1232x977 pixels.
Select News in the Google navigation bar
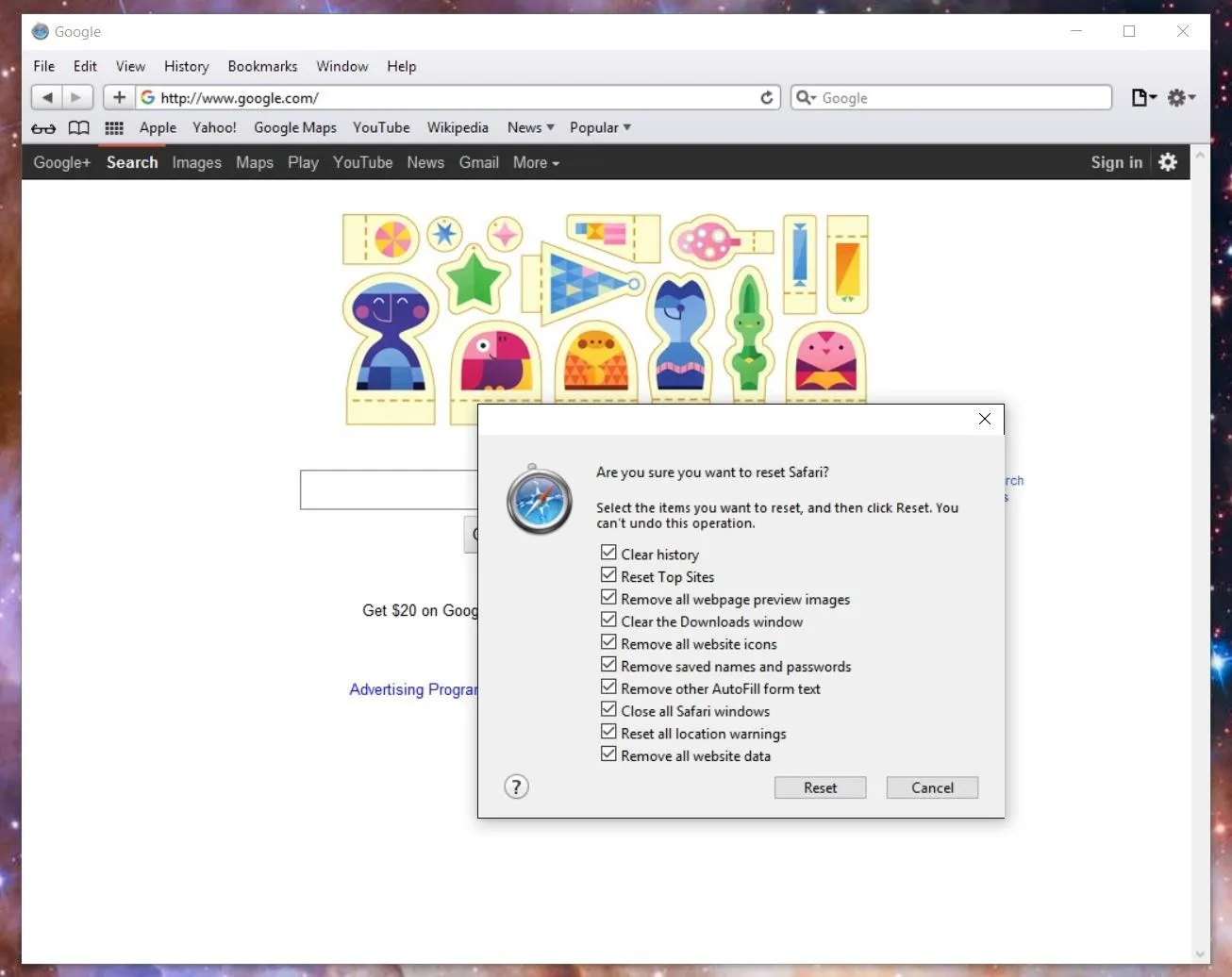(425, 162)
